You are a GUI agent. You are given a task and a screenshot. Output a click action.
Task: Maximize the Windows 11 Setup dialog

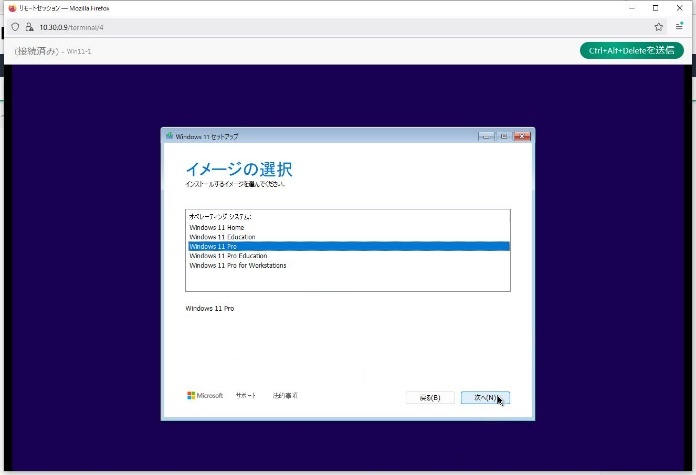click(504, 136)
